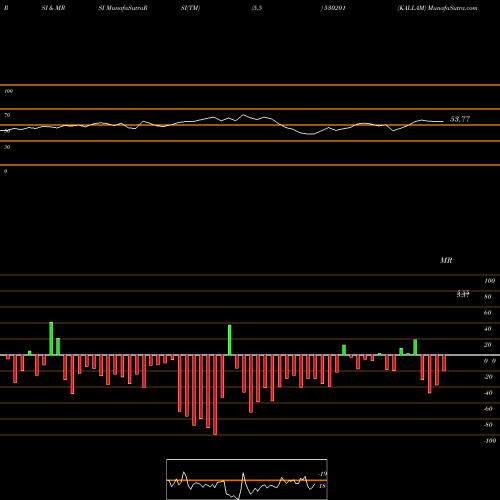
Task: Click the -20 label on MR axis
Action: click(x=488, y=377)
